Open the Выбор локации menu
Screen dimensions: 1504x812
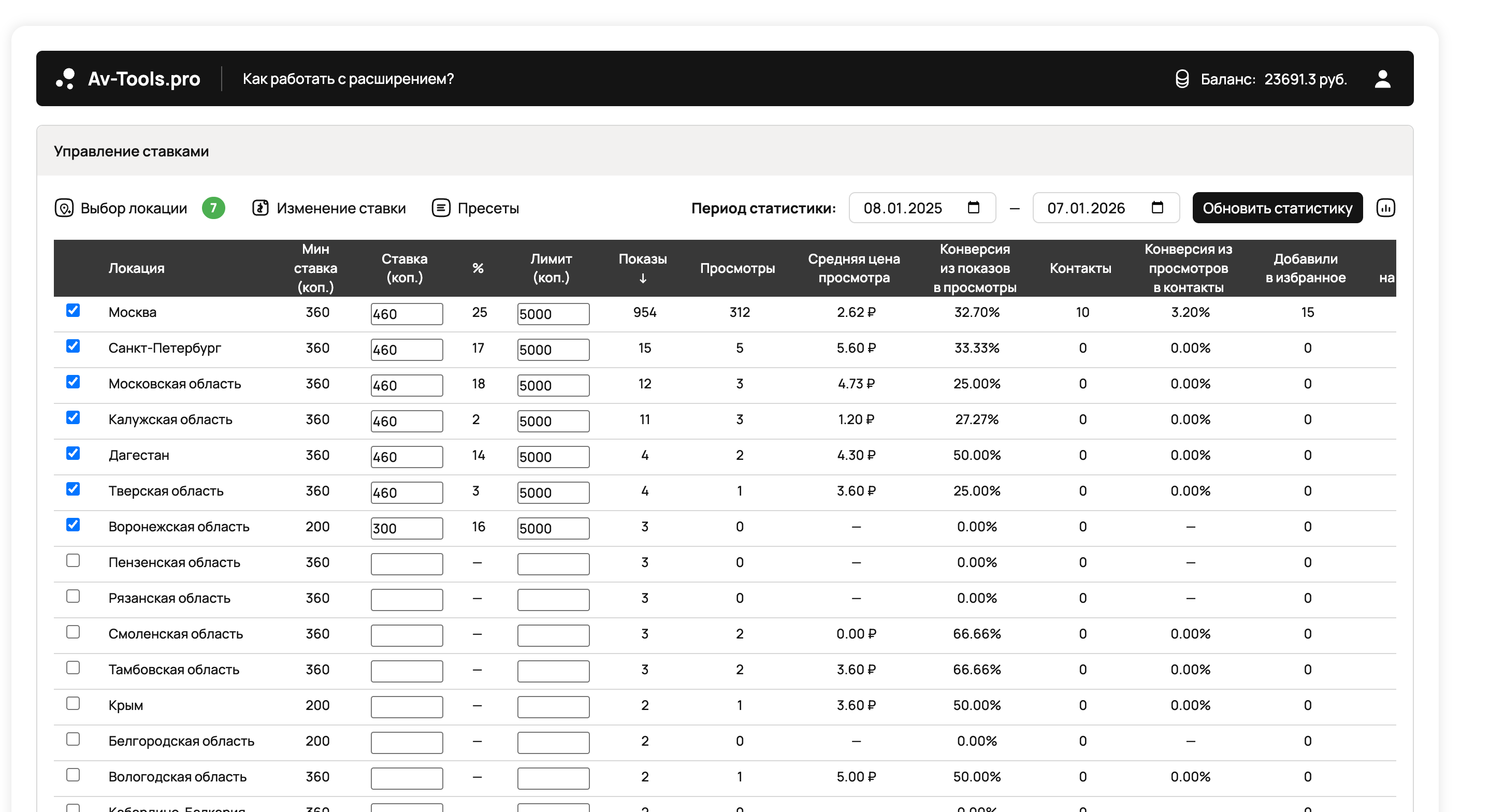pyautogui.click(x=134, y=208)
